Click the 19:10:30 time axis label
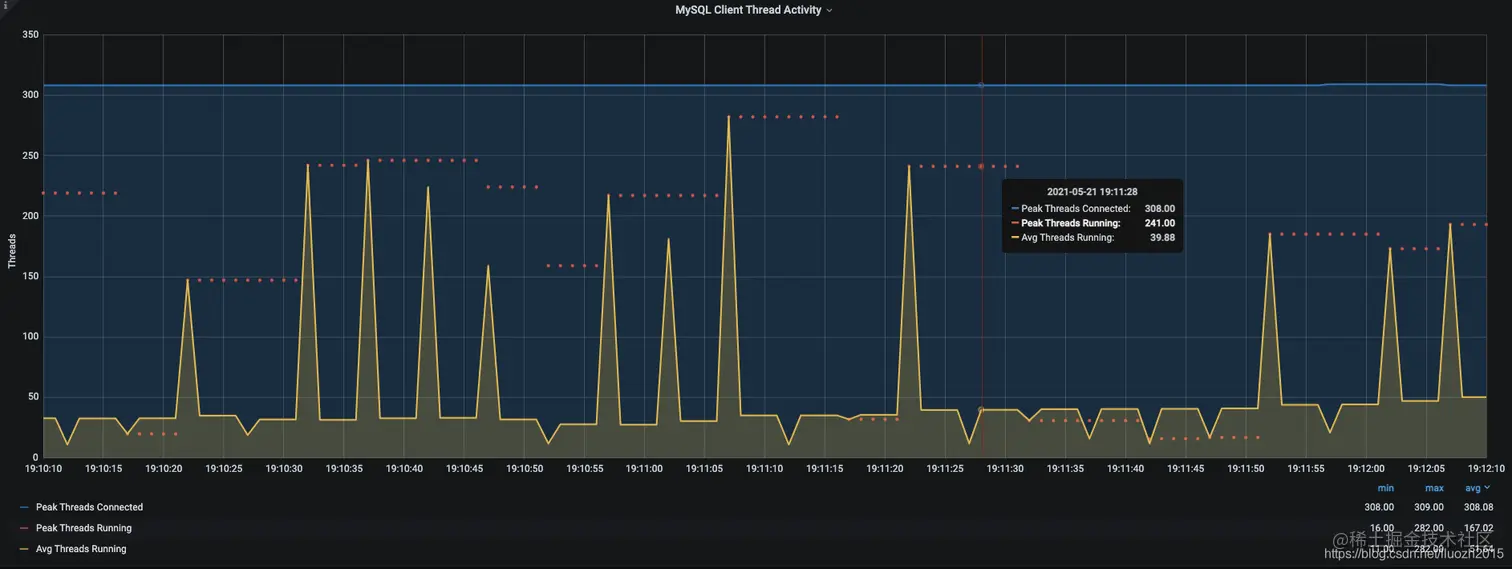Viewport: 1512px width, 569px height. [284, 468]
